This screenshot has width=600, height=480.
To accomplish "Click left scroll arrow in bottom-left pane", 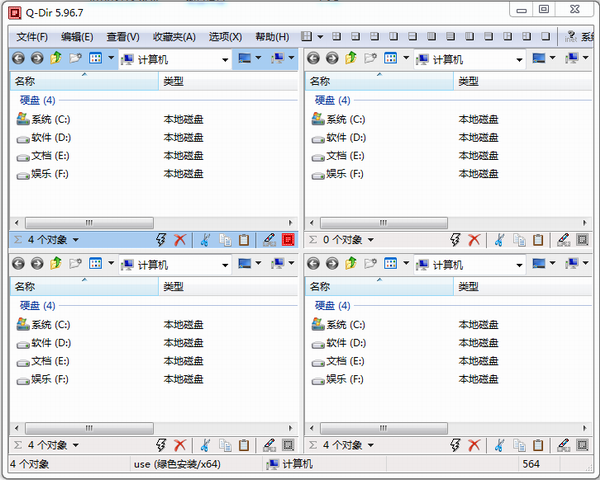I will (16, 428).
